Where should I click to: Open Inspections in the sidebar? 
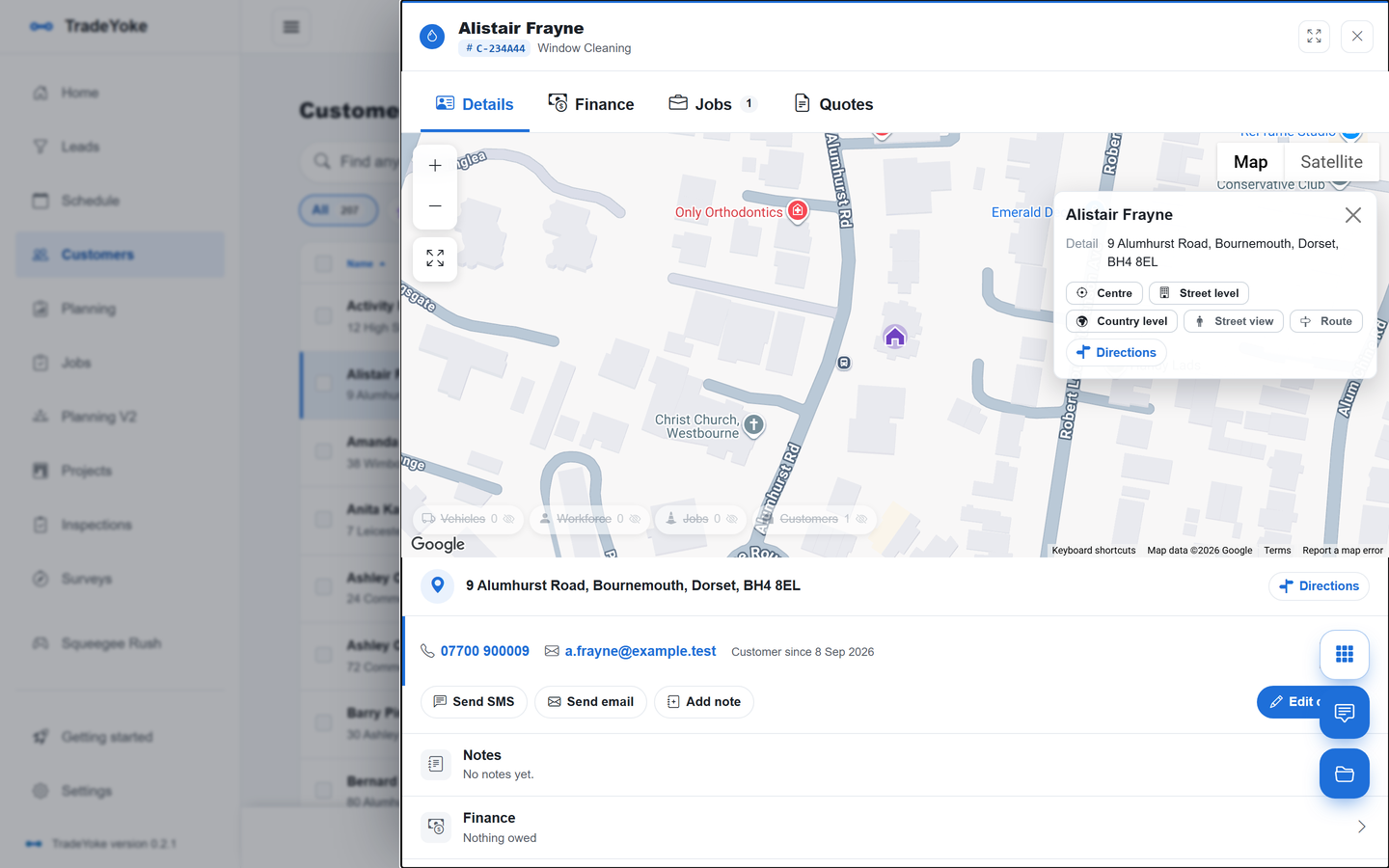(x=120, y=525)
